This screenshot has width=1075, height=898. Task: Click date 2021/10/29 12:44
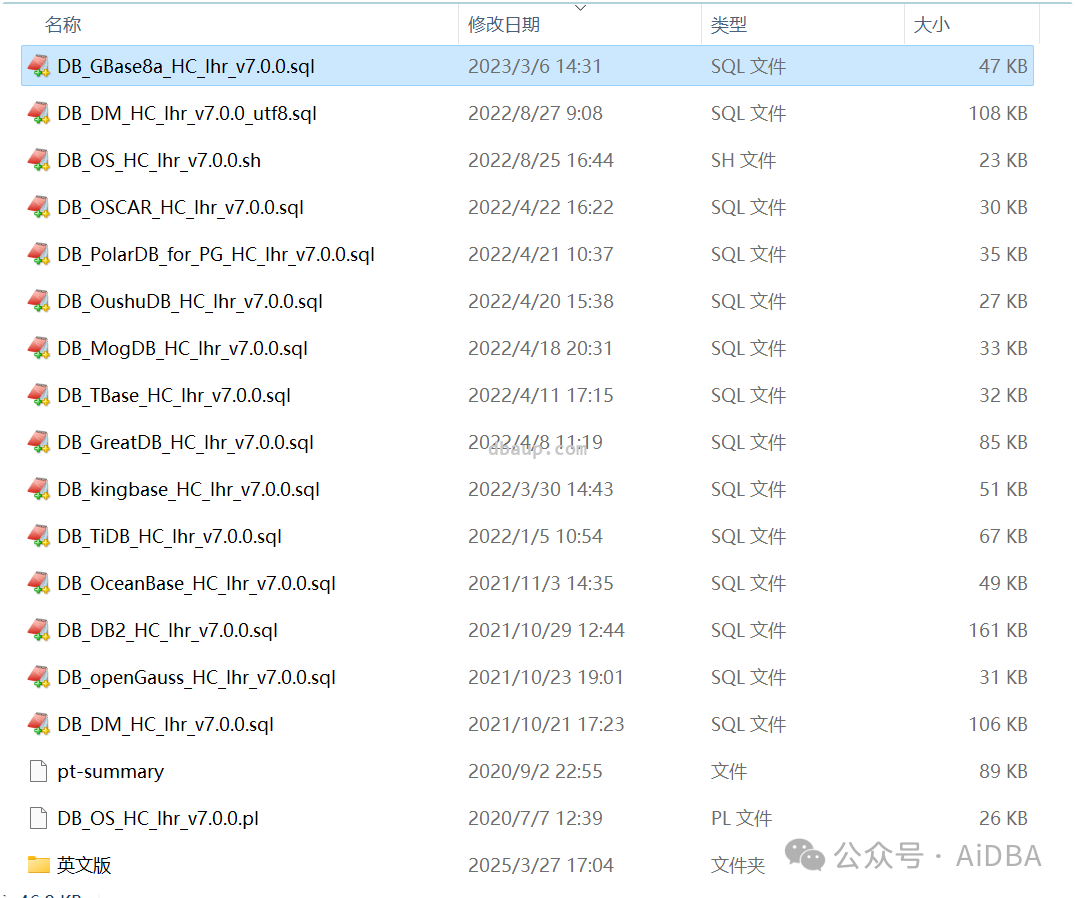pos(546,630)
